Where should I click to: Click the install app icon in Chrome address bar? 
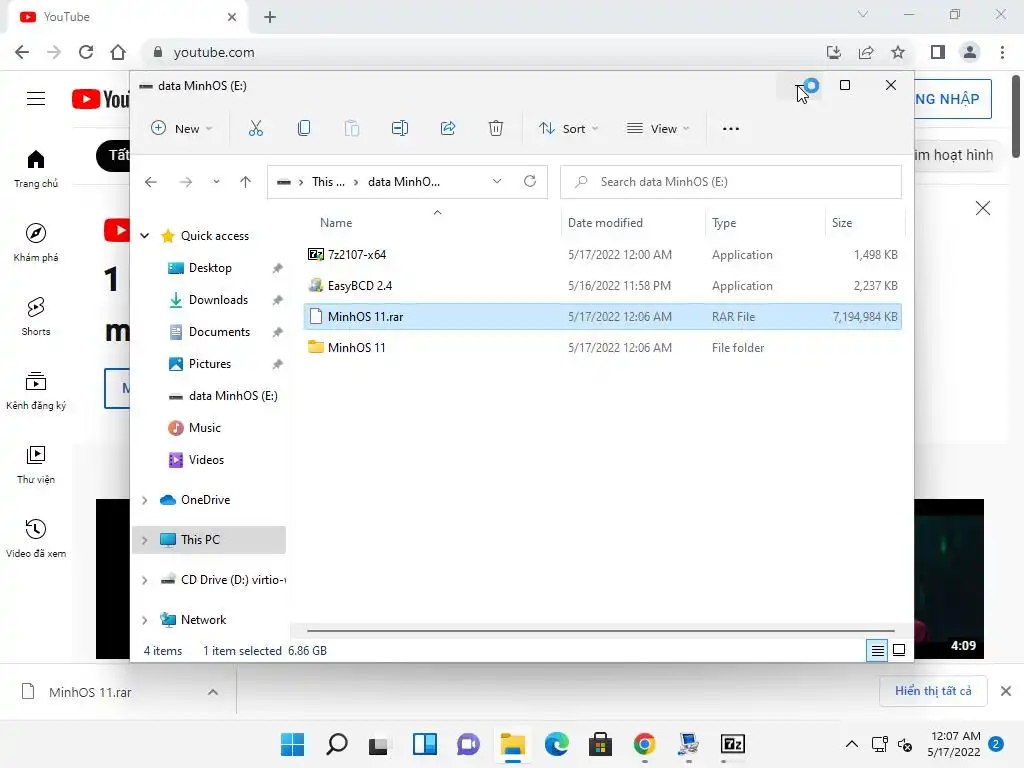pyautogui.click(x=833, y=52)
